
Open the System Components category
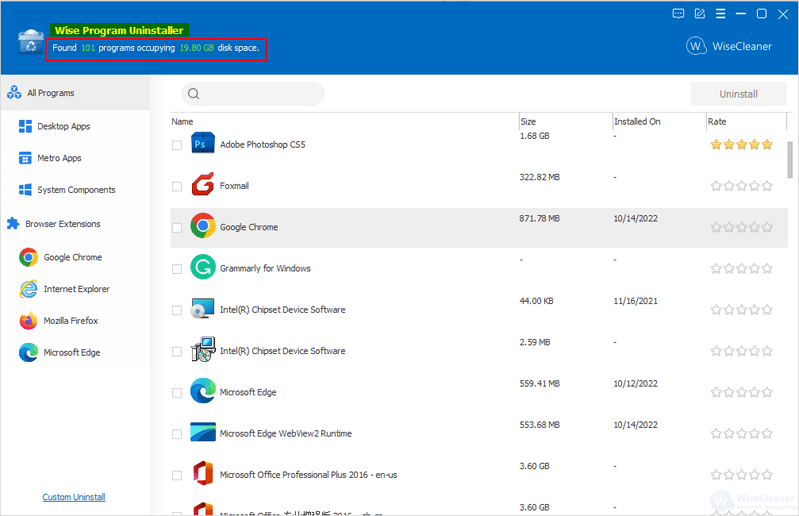tap(76, 190)
